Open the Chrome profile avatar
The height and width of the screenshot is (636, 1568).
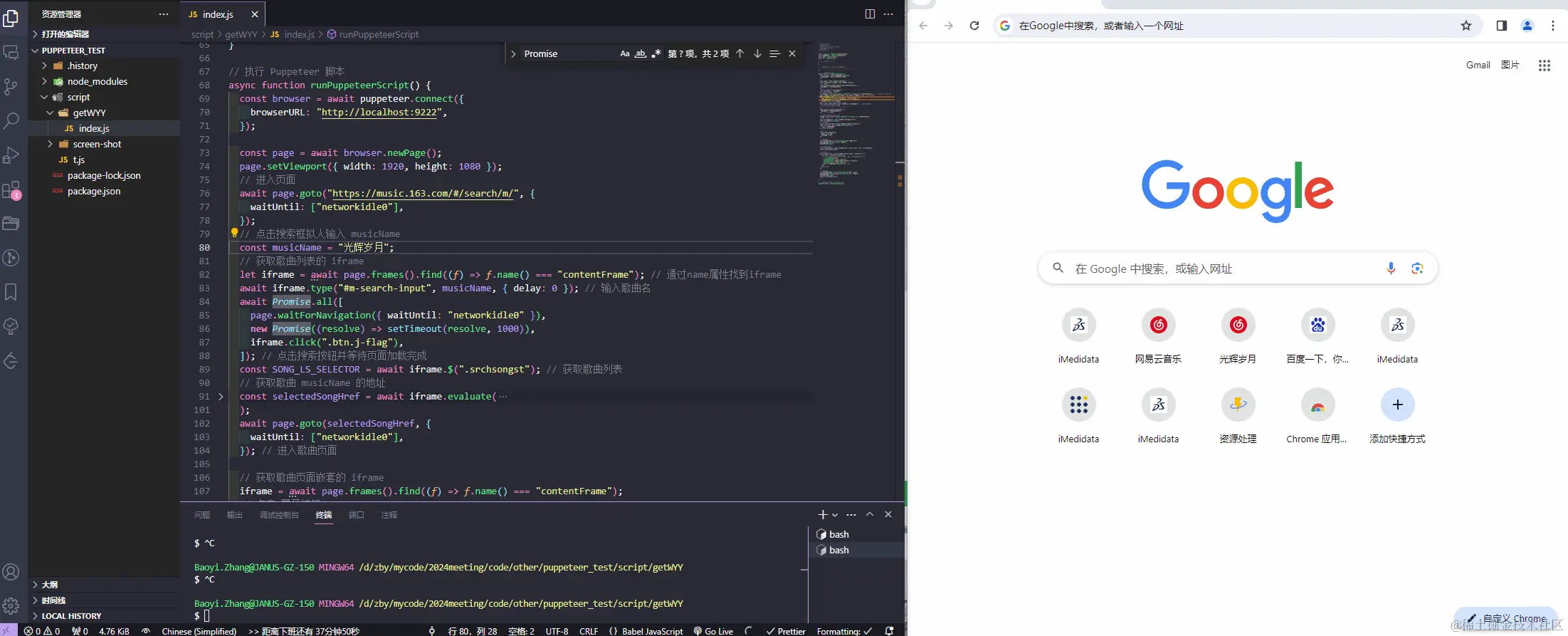(x=1527, y=26)
